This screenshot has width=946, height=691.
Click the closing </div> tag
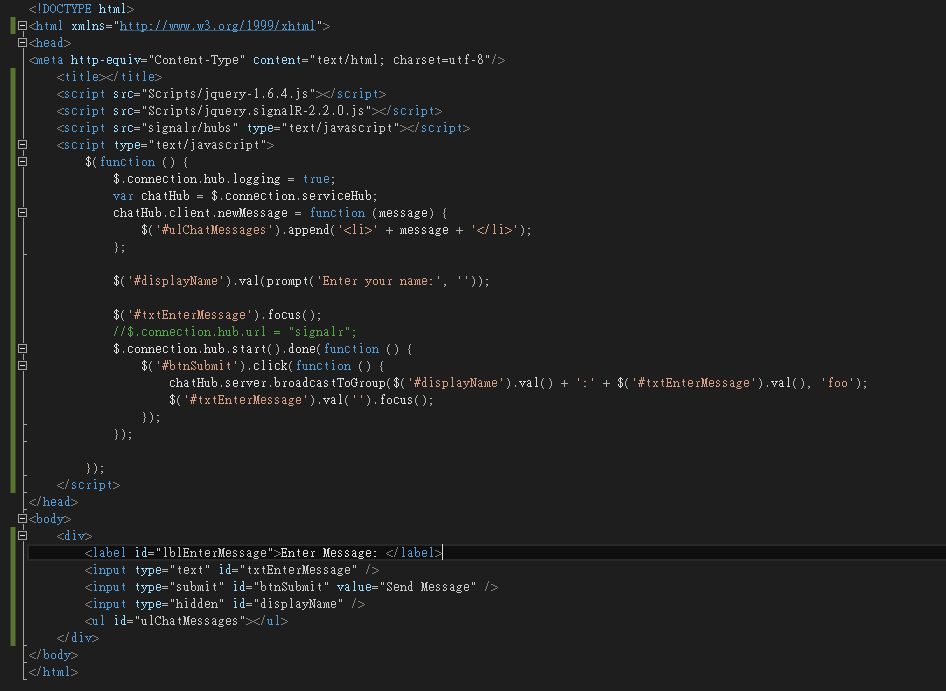click(78, 638)
